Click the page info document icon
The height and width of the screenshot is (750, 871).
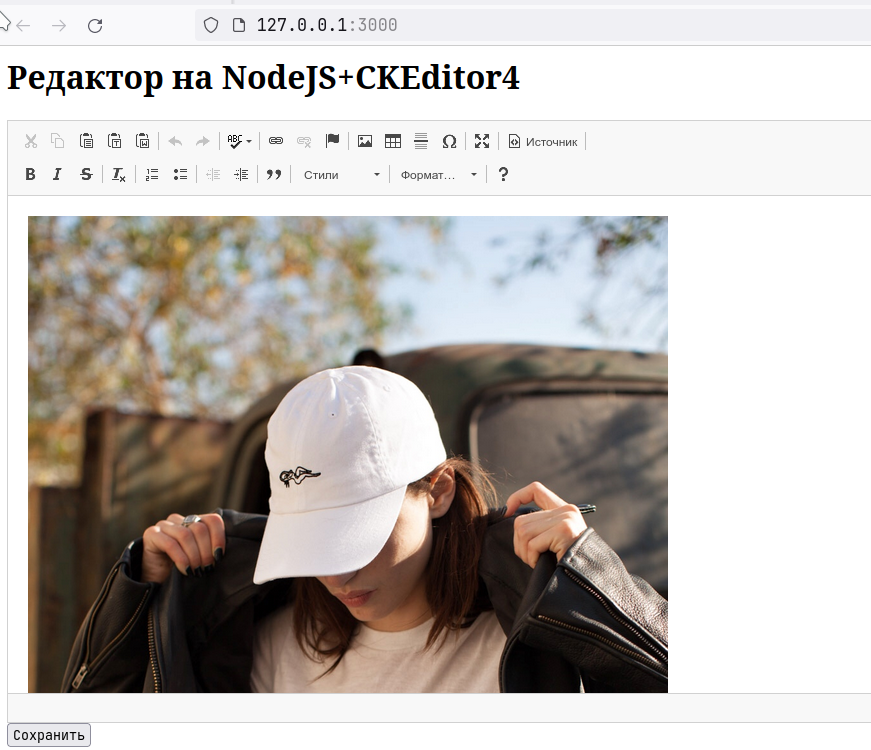pos(239,25)
